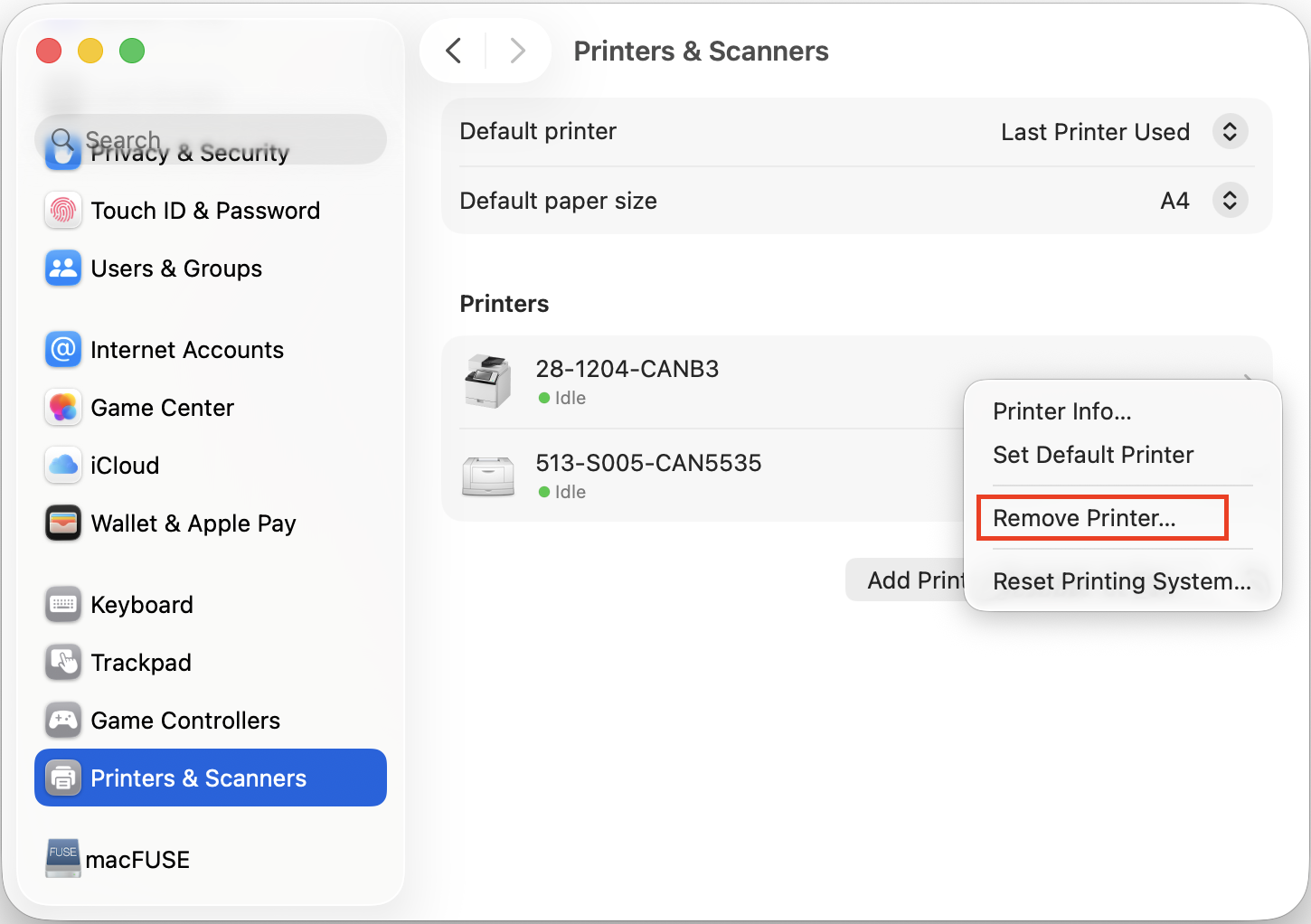Screen dimensions: 1311x924
Task: Expand the Default paper size A4 dropdown
Action: pos(1230,201)
